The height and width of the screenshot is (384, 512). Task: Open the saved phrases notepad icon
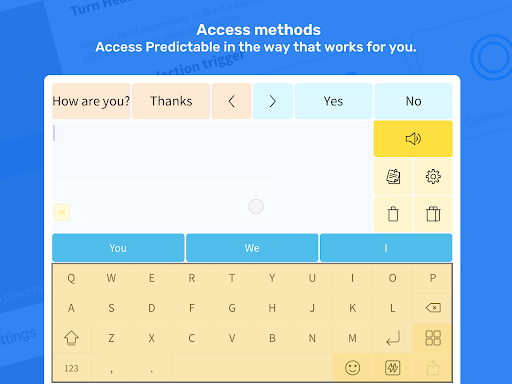click(393, 177)
